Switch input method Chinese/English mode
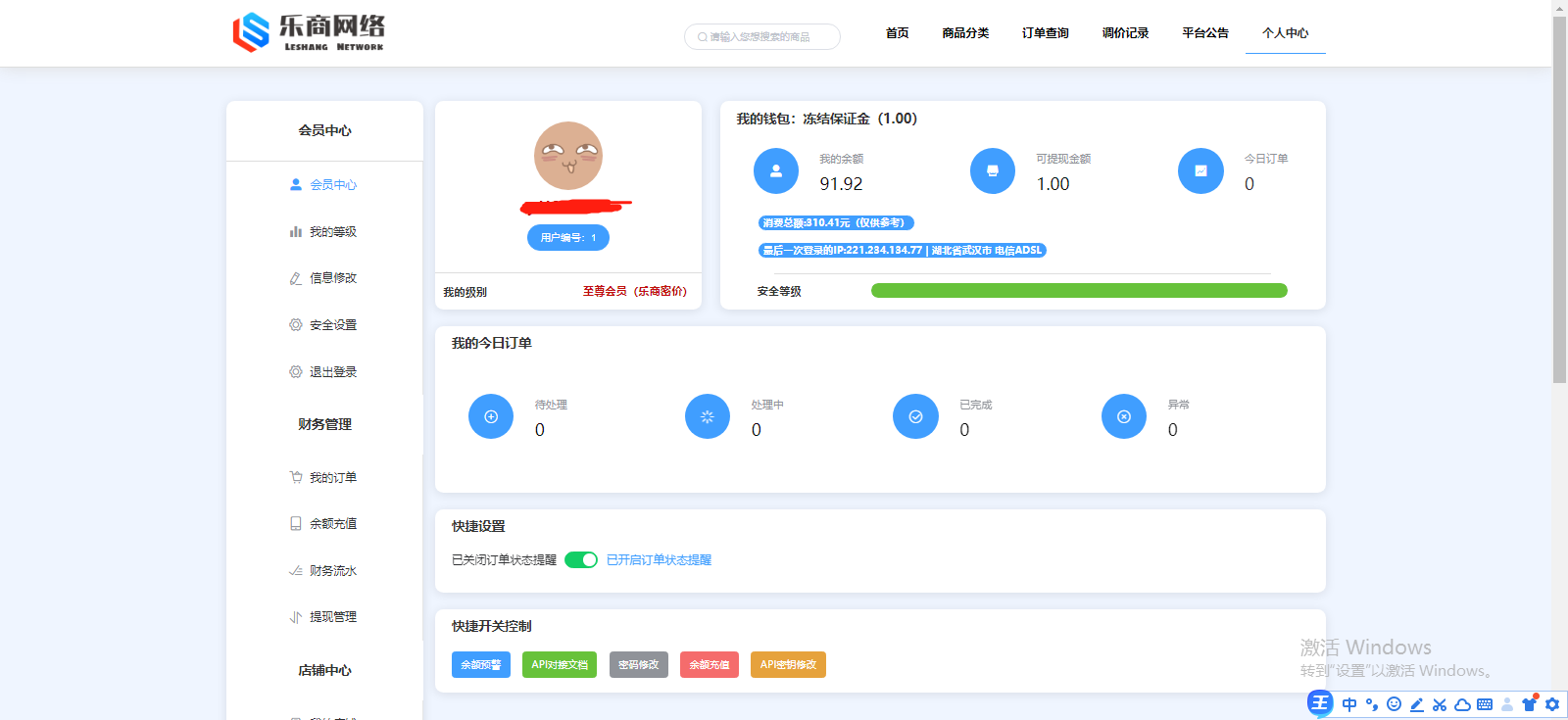 [1349, 704]
